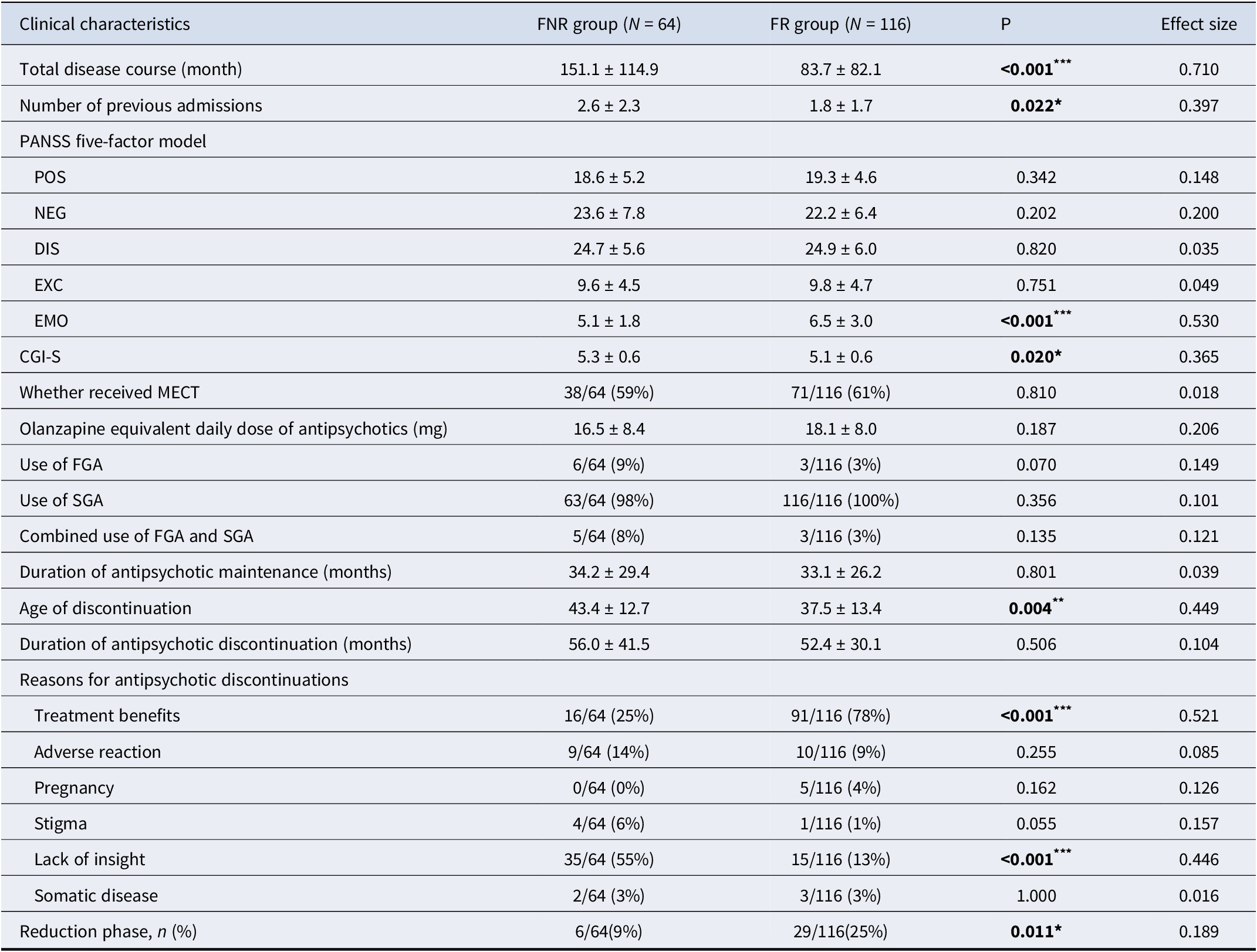This screenshot has height=952, width=1257.
Task: Select the FNR group column header
Action: pos(609,24)
